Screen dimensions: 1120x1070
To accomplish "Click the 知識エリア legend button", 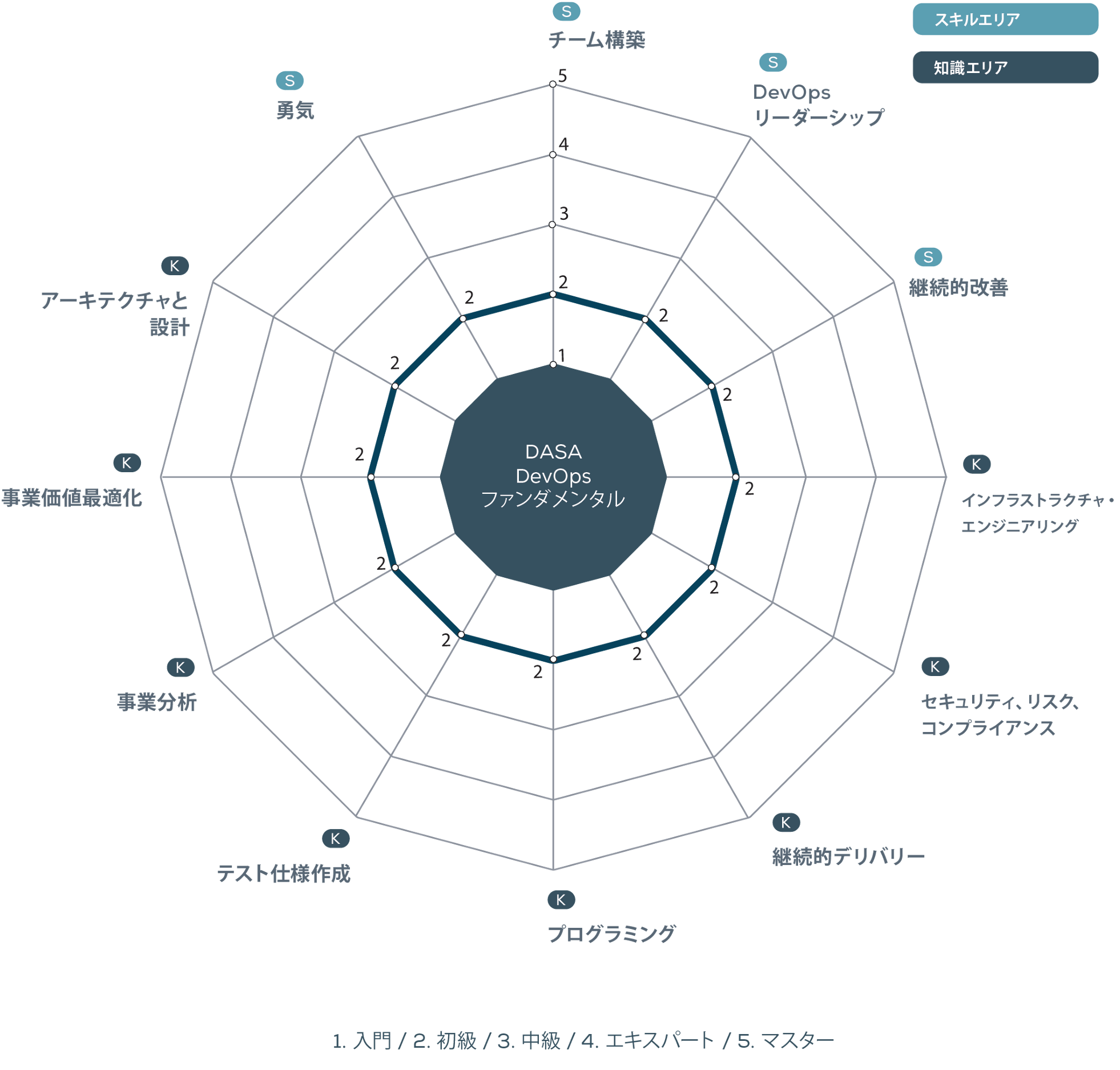I will [x=1004, y=67].
